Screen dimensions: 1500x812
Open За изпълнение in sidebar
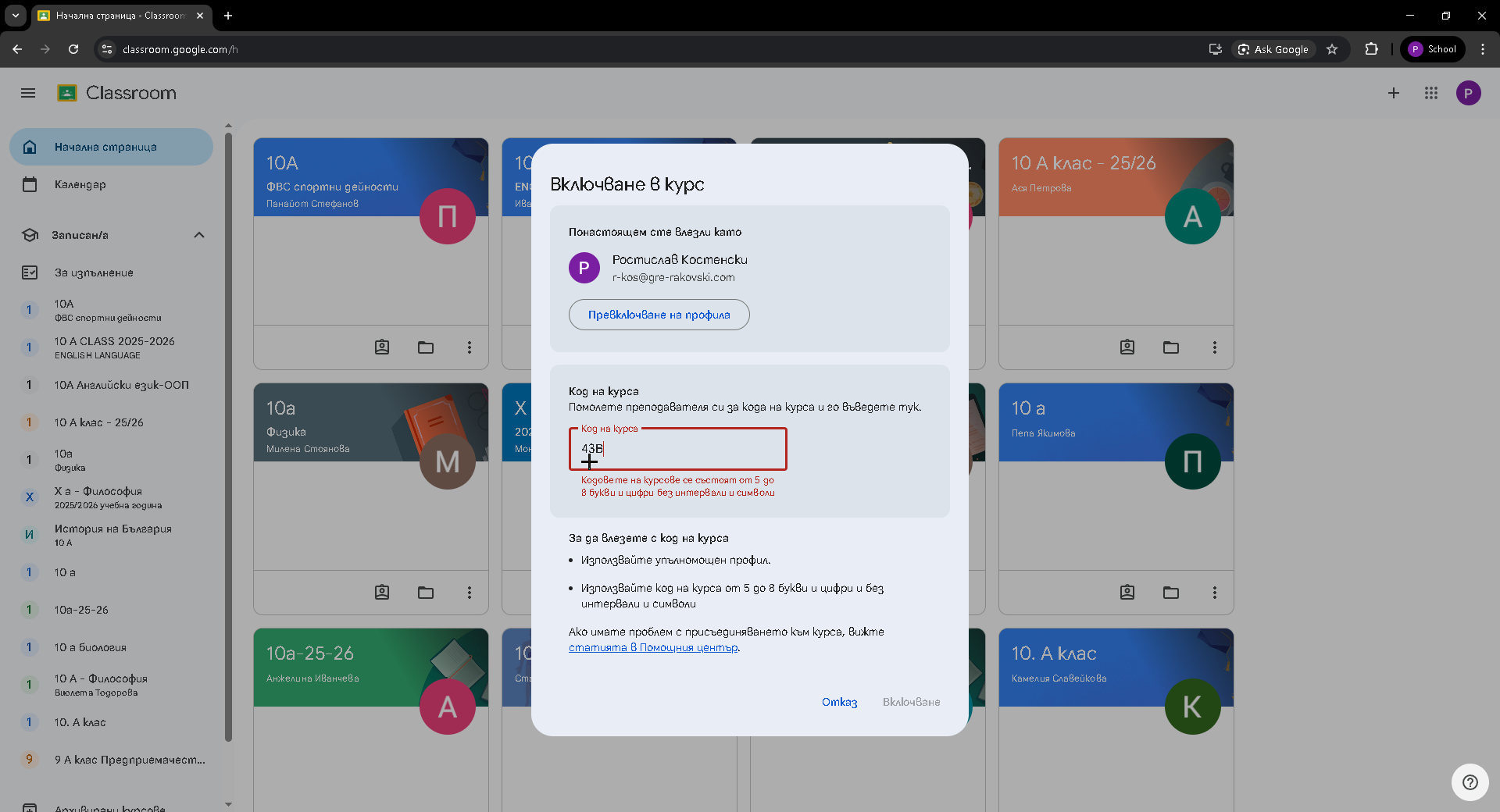(x=111, y=272)
